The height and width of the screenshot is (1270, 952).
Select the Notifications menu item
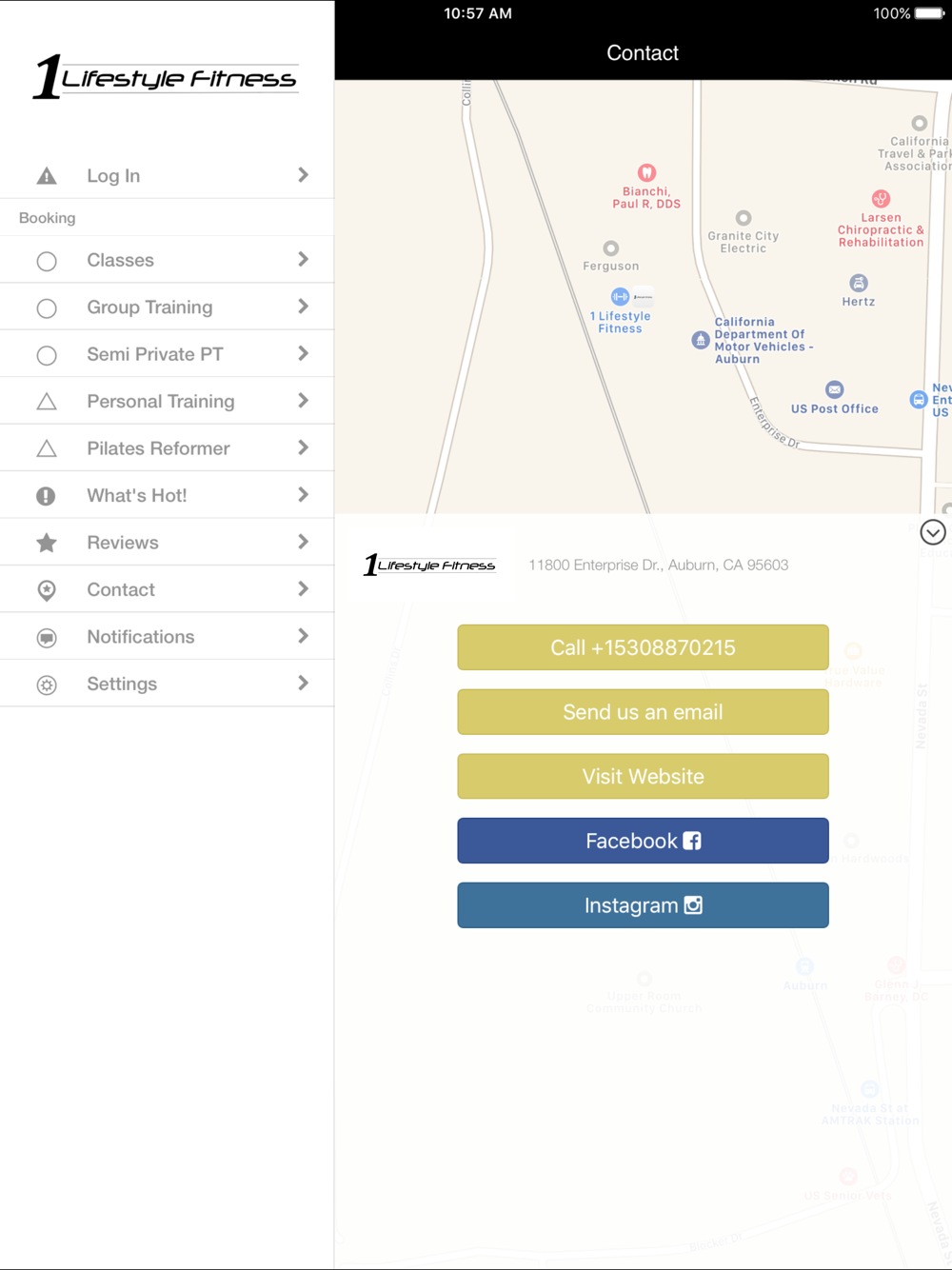pos(167,637)
